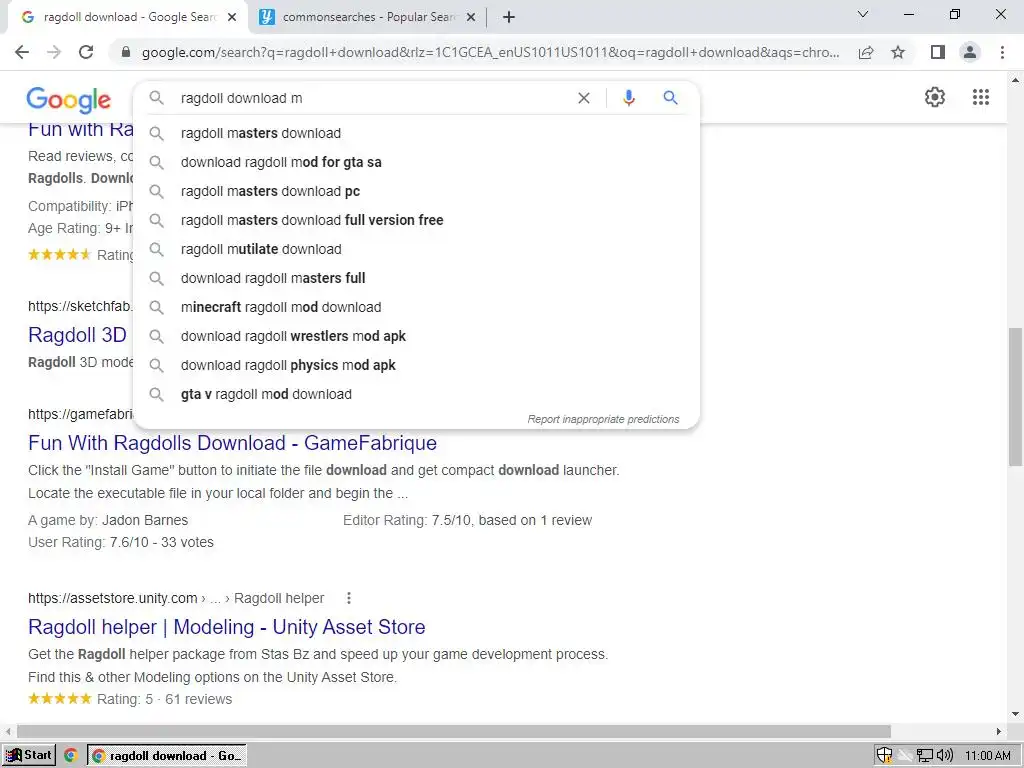This screenshot has height=768, width=1024.
Task: Select the ragdoll download Google Search tab
Action: [127, 18]
